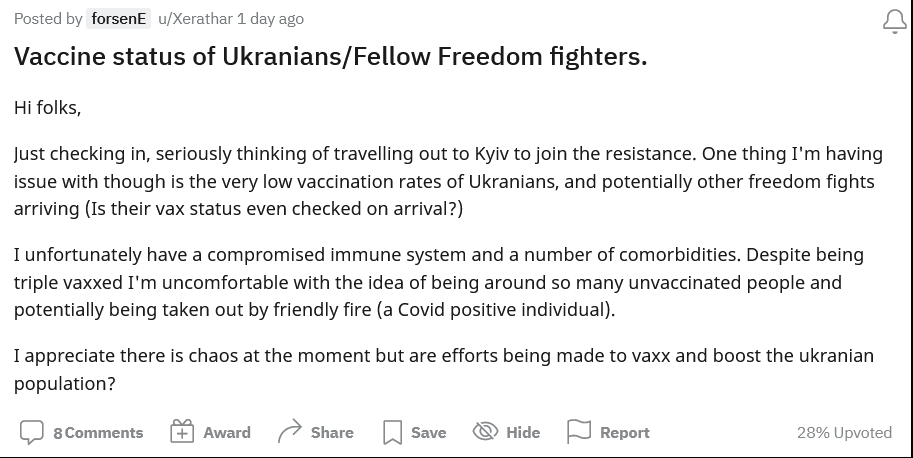
Task: Open the post title about vaccine status
Action: point(330,57)
